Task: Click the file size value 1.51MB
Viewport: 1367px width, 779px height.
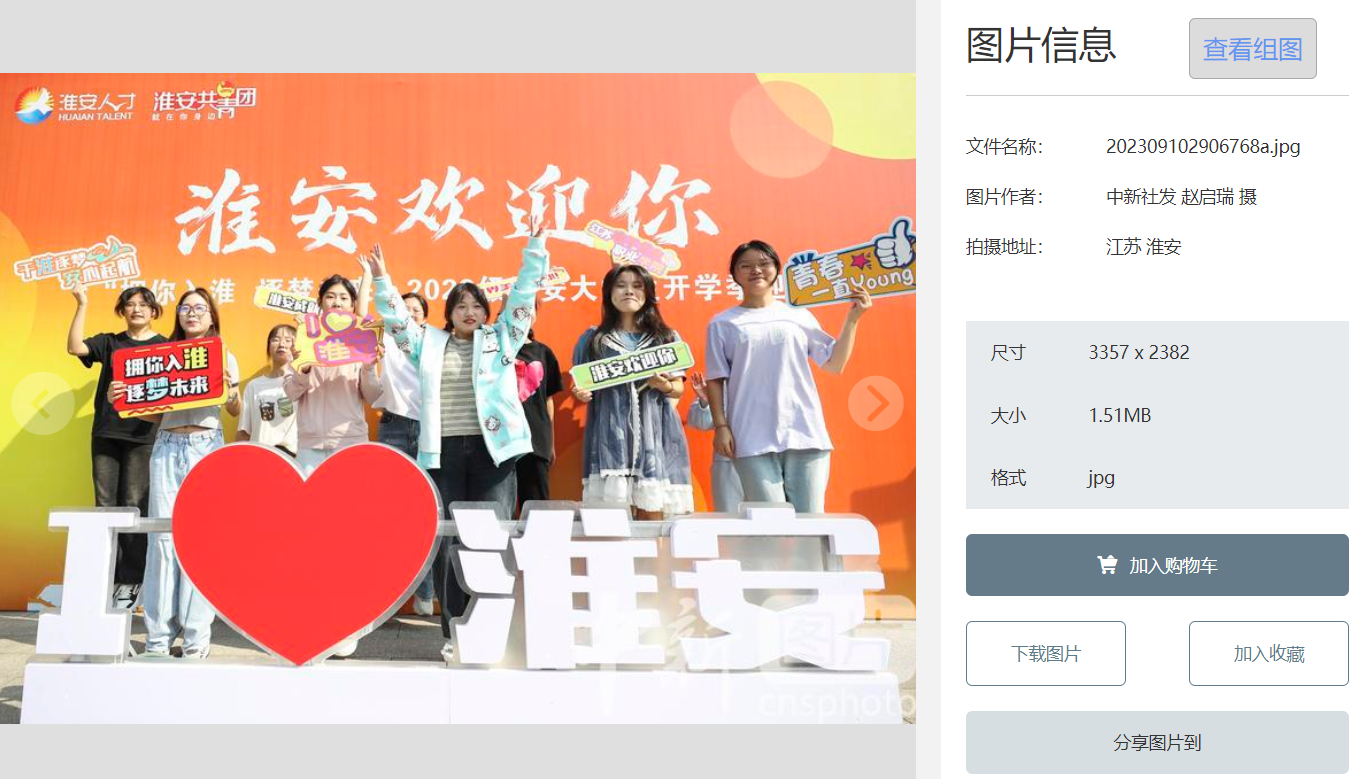Action: (1120, 415)
